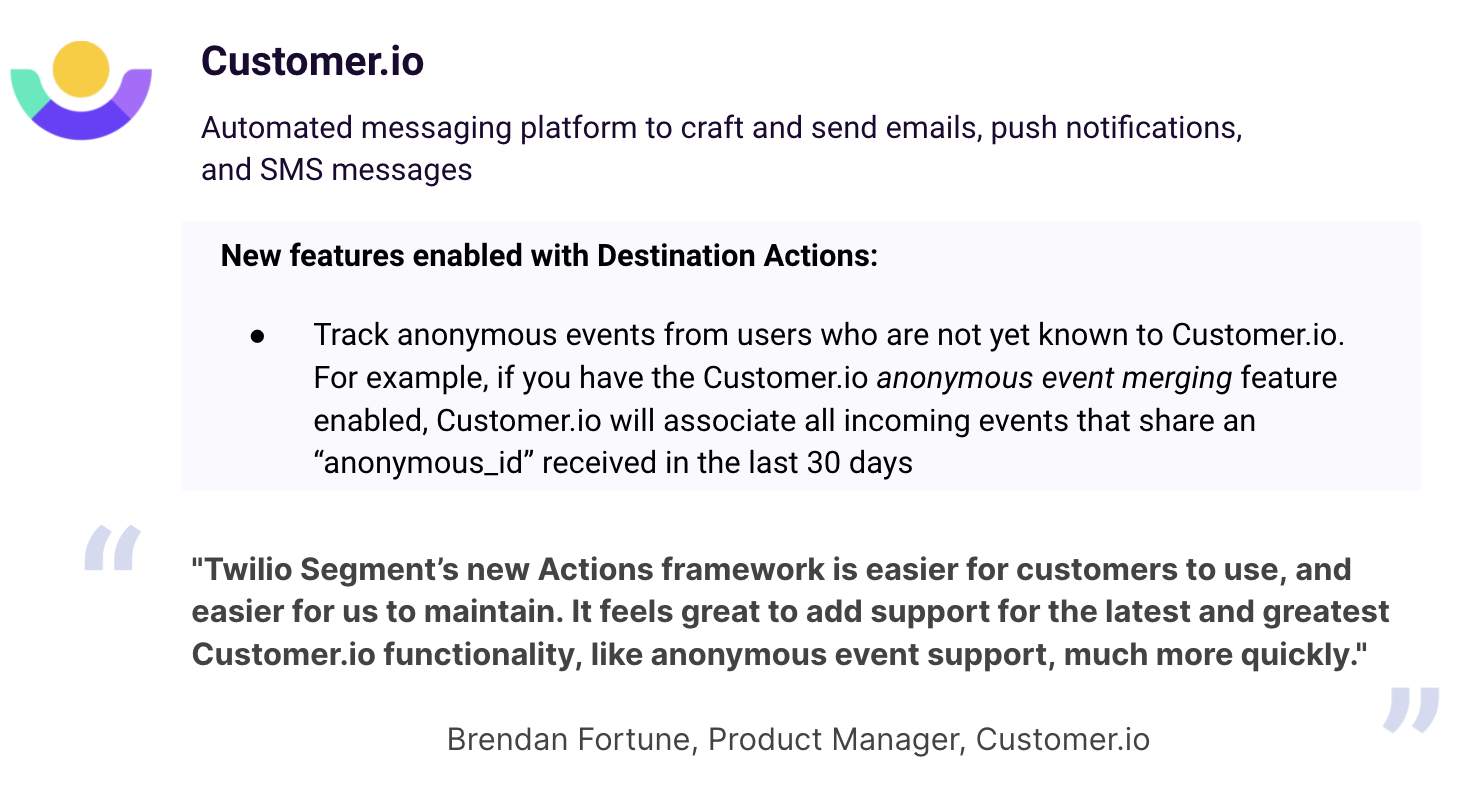Click the 'Track anonymous events' bullet sentence
Image resolution: width=1458 pixels, height=794 pixels.
(829, 336)
